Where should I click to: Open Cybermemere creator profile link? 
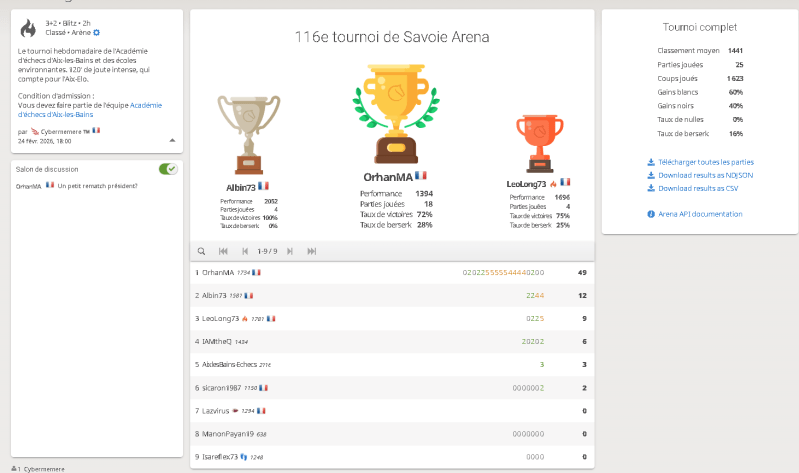[x=64, y=131]
